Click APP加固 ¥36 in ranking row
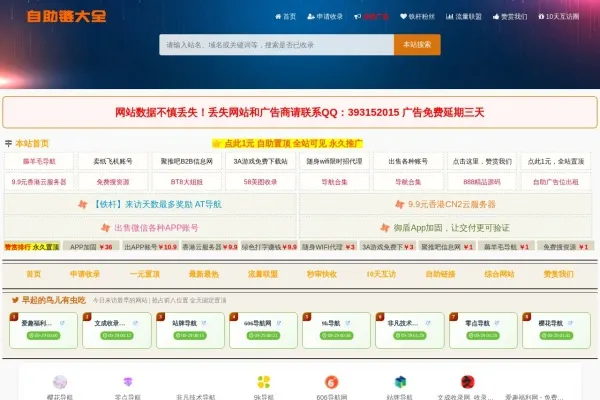The width and height of the screenshot is (600, 400). point(91,247)
